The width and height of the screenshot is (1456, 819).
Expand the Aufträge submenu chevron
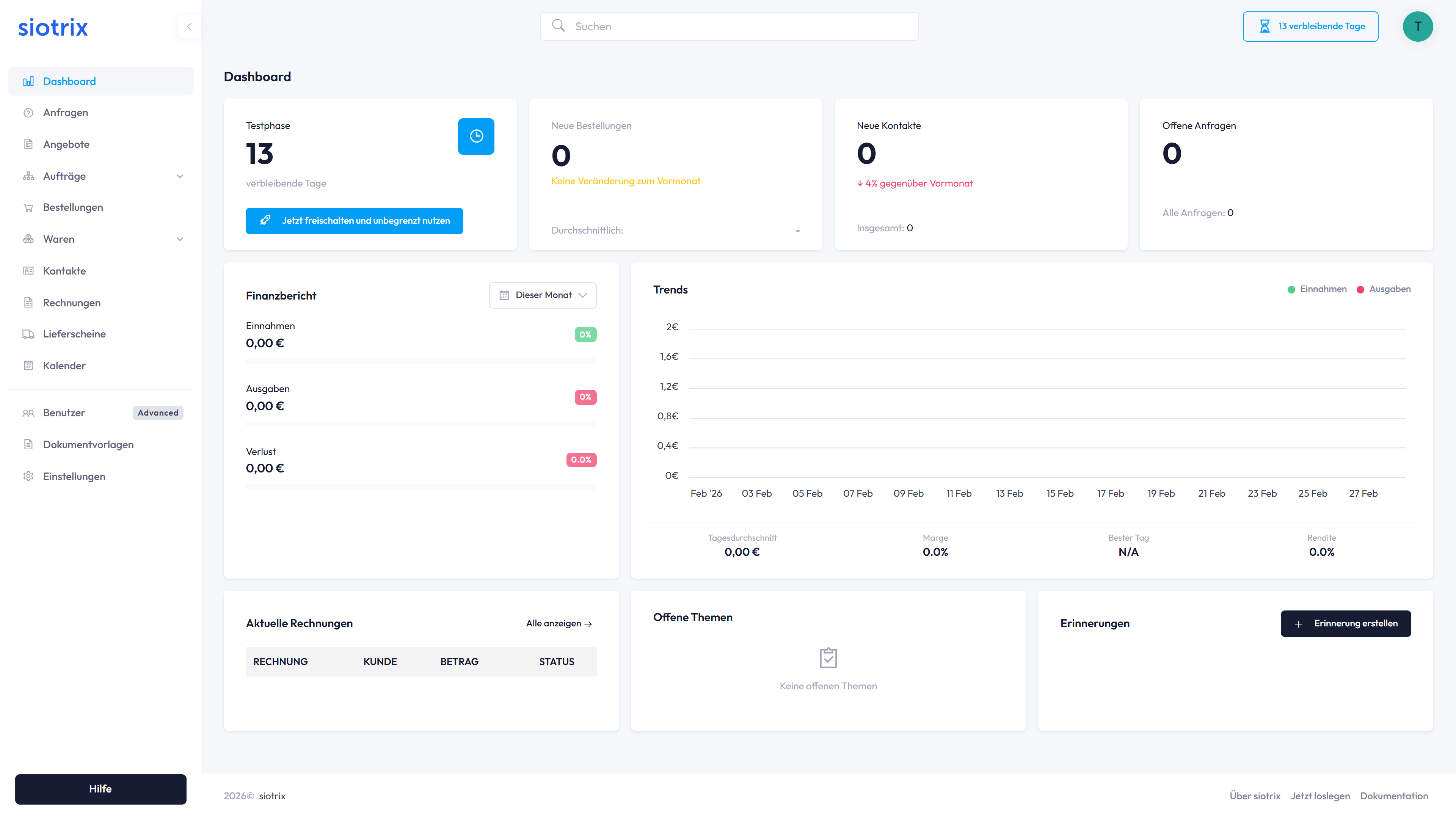(x=180, y=176)
